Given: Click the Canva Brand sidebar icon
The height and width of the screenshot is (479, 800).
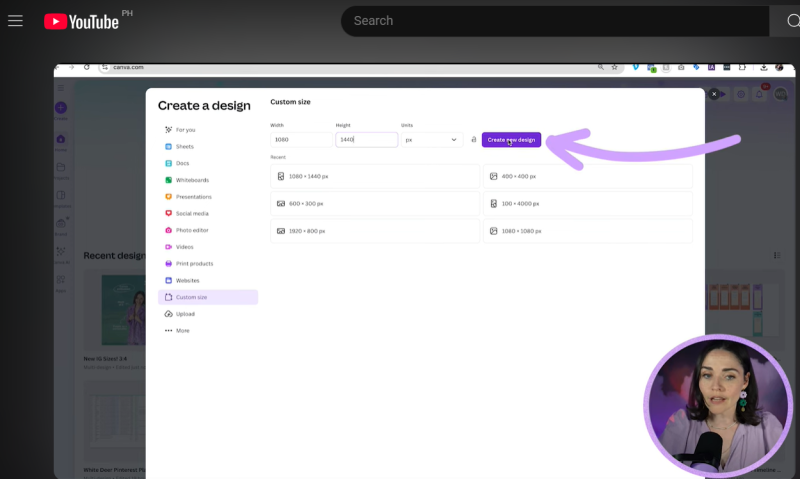Looking at the screenshot, I should tap(61, 223).
